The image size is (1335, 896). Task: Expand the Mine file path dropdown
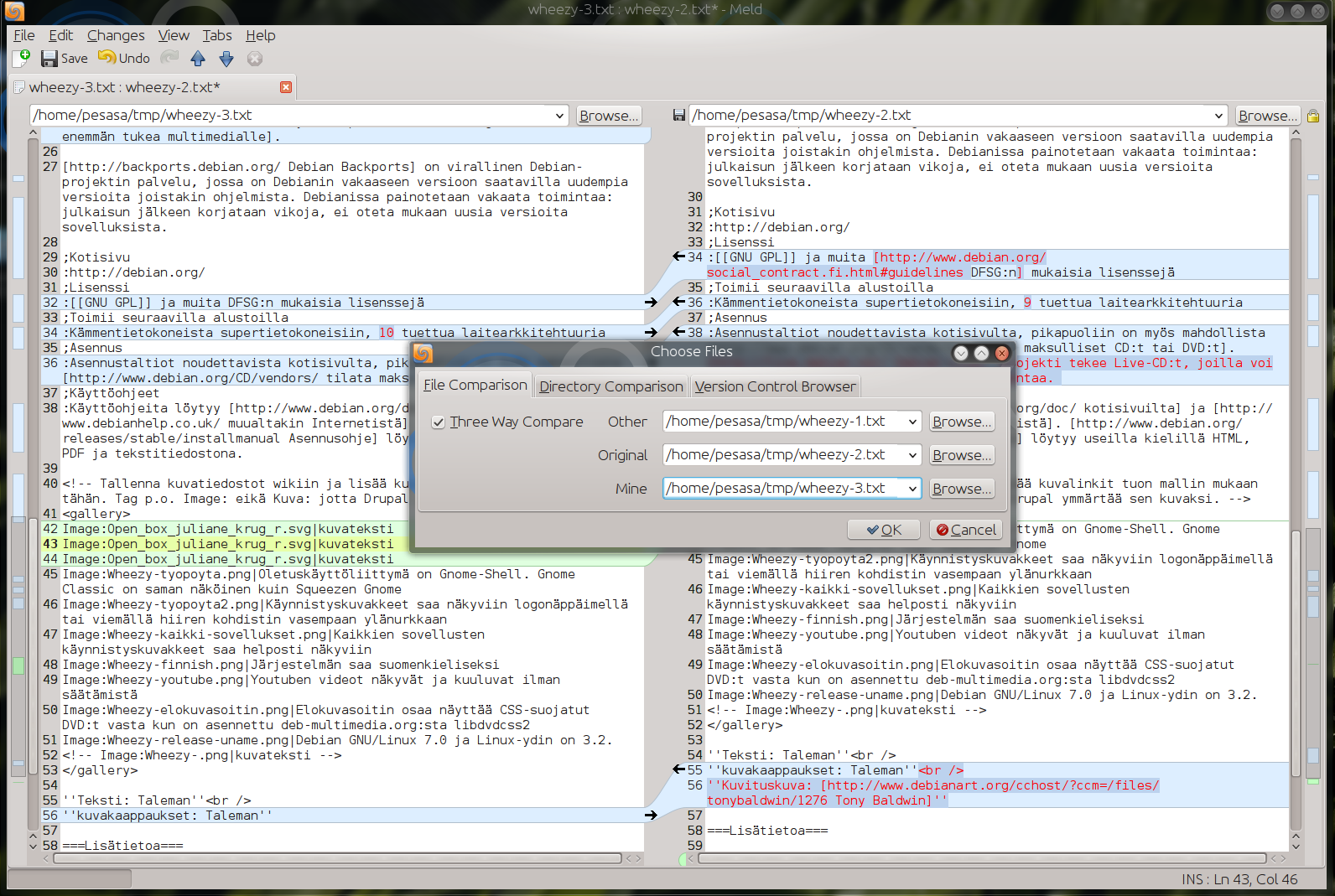[x=912, y=489]
